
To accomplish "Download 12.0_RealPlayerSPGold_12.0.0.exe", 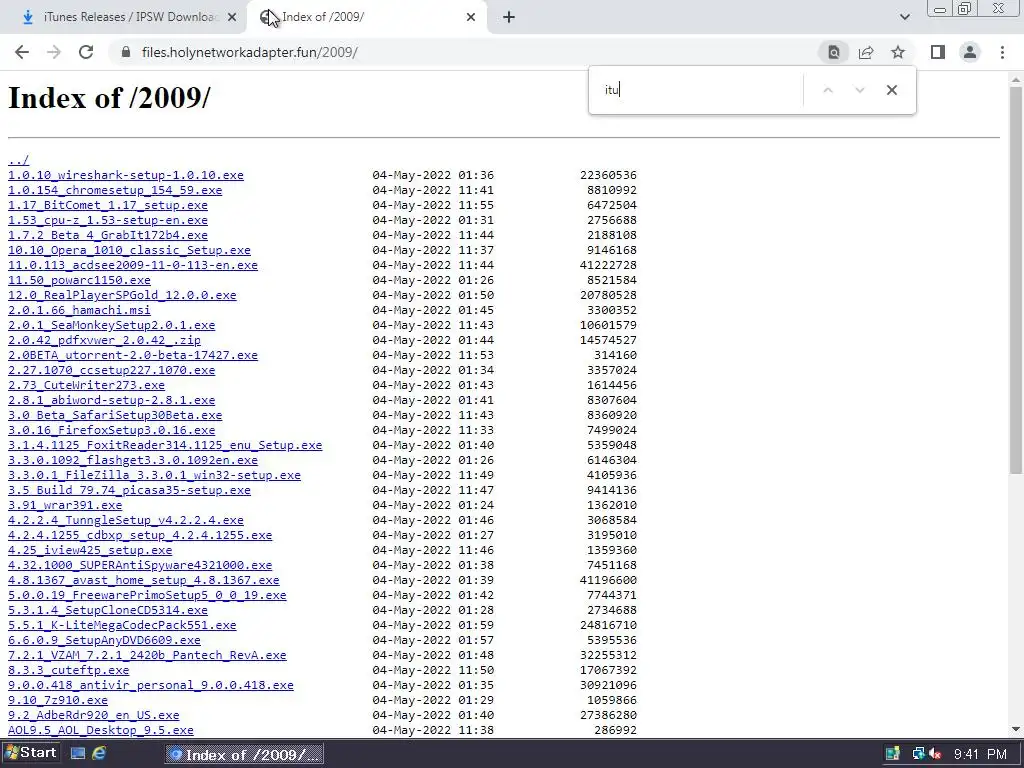I will [122, 295].
